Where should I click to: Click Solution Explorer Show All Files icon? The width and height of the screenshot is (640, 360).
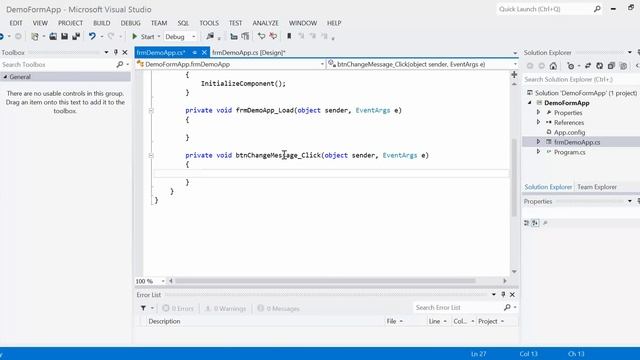623,66
